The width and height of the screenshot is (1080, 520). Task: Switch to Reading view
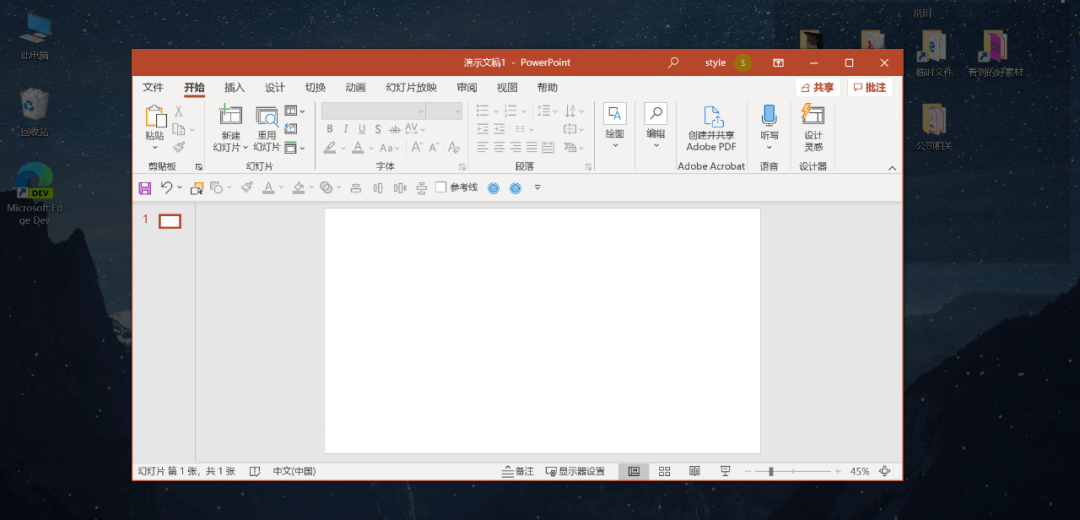coord(694,471)
